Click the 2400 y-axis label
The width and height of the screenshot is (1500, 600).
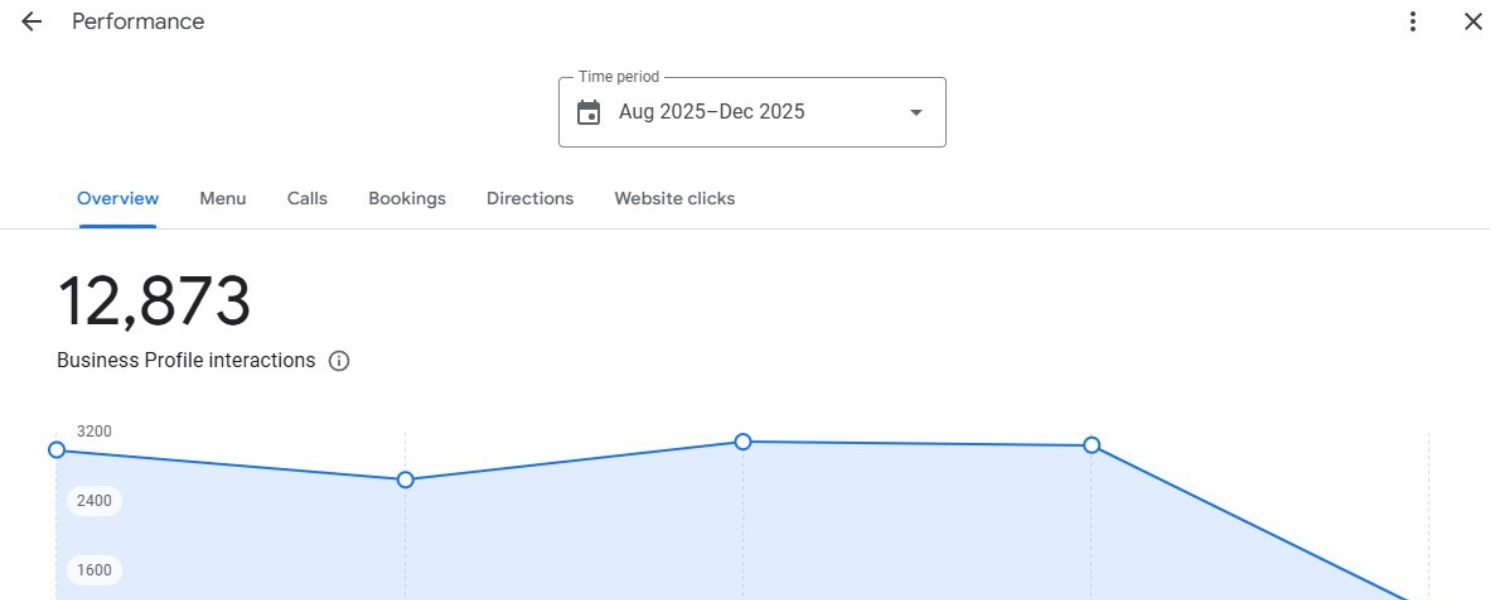tap(94, 500)
